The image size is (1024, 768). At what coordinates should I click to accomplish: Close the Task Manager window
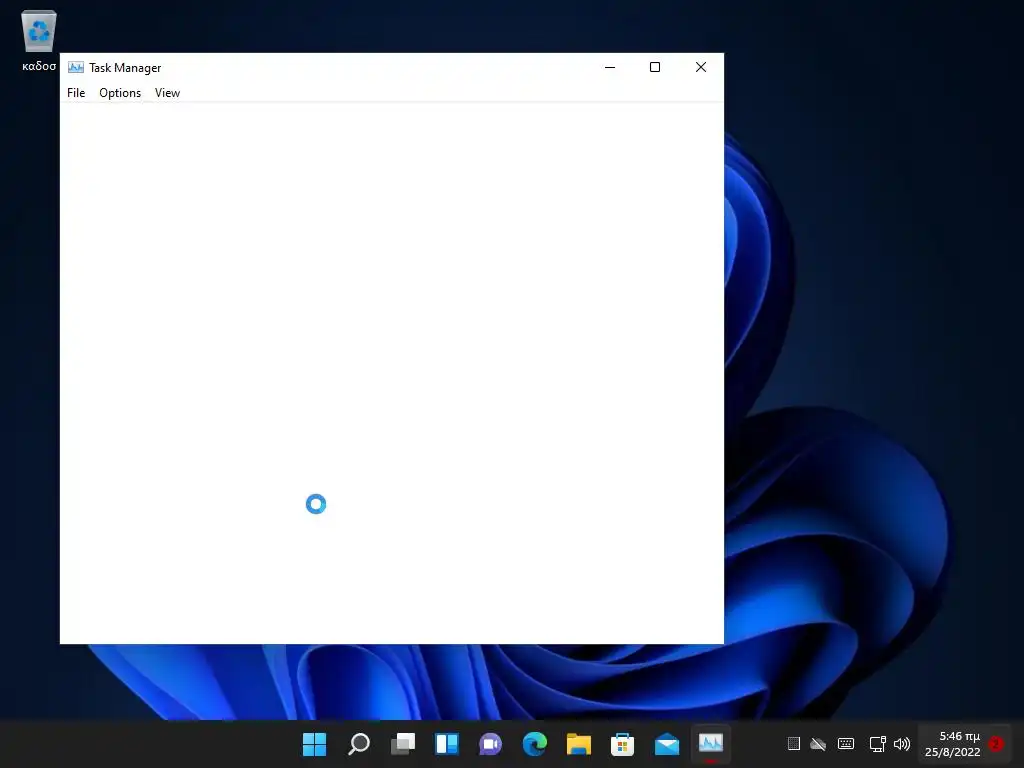[x=701, y=67]
